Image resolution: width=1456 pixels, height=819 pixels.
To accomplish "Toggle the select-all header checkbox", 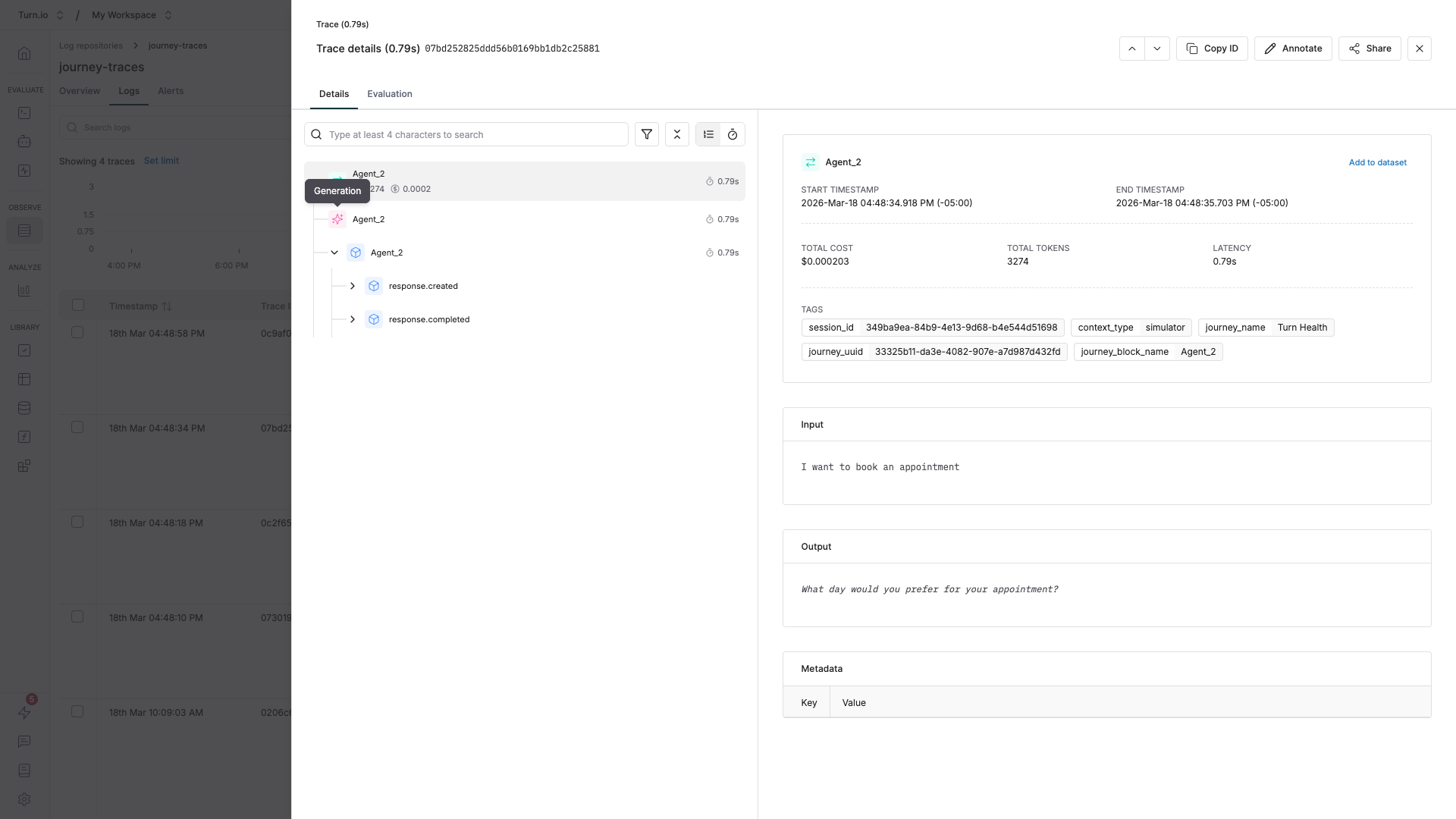I will pyautogui.click(x=77, y=305).
